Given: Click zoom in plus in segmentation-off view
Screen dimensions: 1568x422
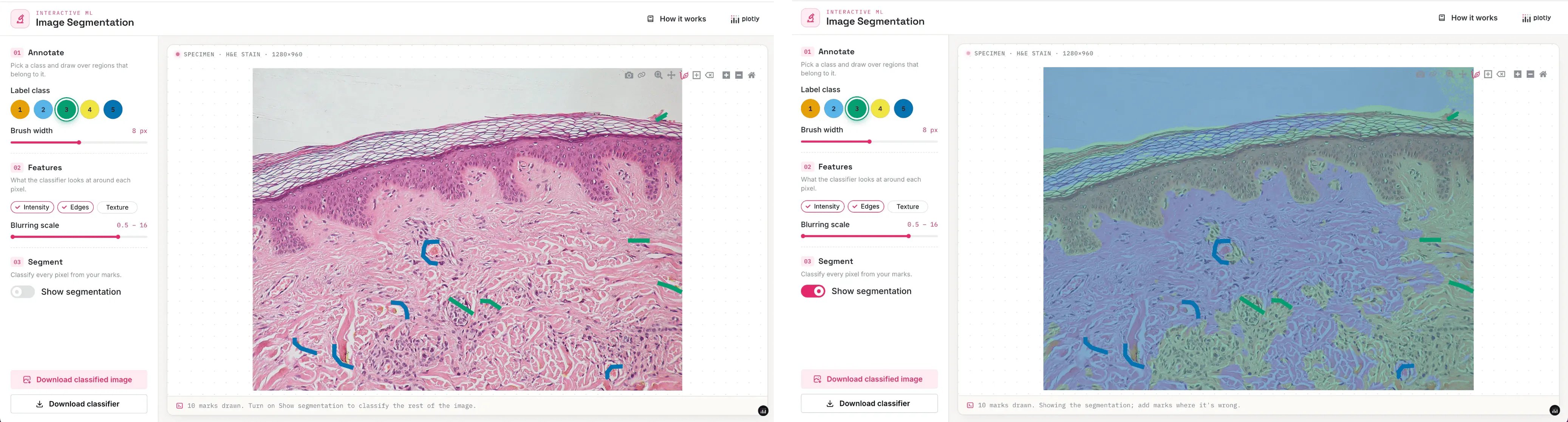Looking at the screenshot, I should pyautogui.click(x=726, y=76).
